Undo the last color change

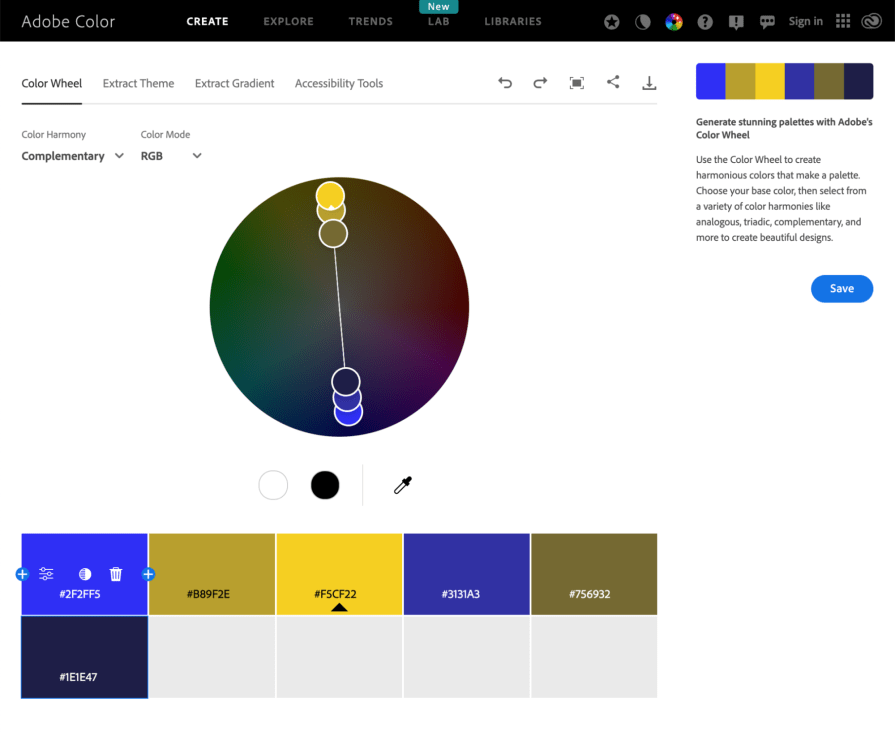pyautogui.click(x=505, y=83)
